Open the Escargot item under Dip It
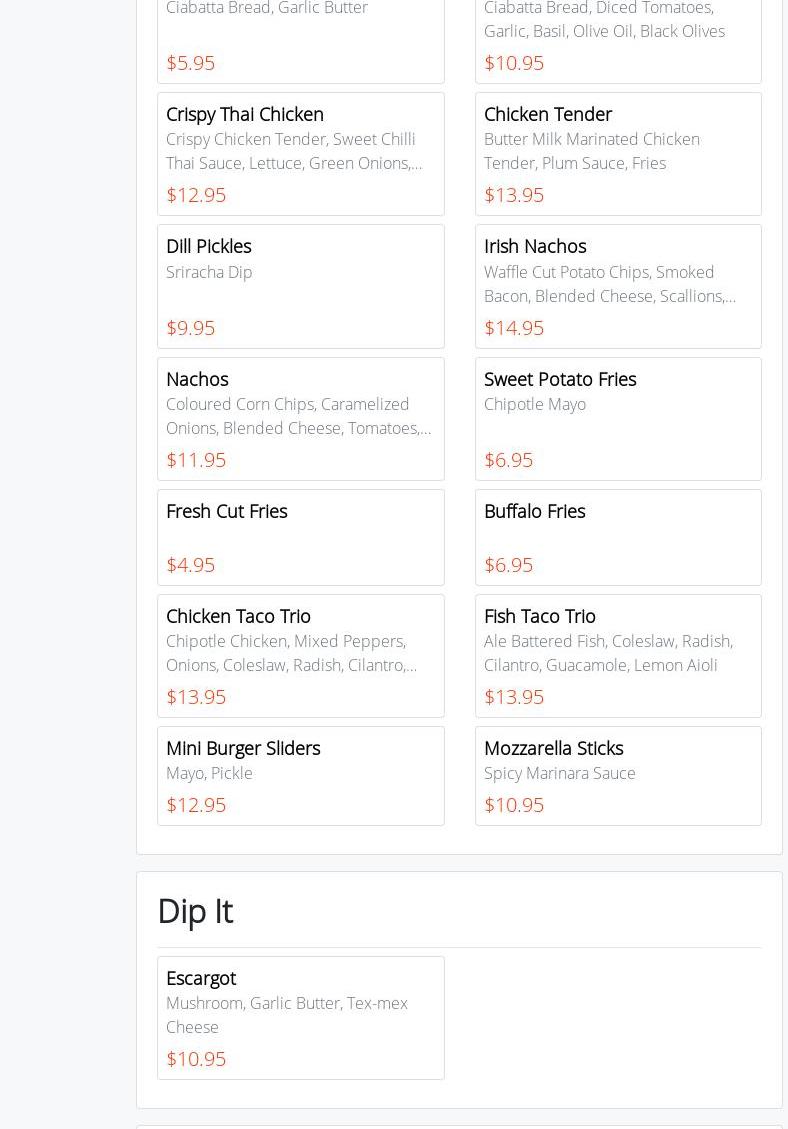The image size is (788, 1129). 300,1017
